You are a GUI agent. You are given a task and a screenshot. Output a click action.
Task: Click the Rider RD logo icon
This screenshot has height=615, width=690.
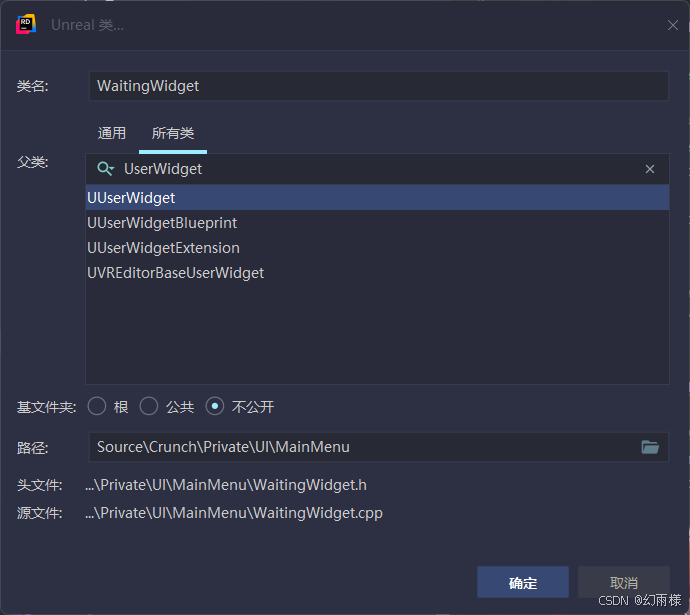[26, 24]
